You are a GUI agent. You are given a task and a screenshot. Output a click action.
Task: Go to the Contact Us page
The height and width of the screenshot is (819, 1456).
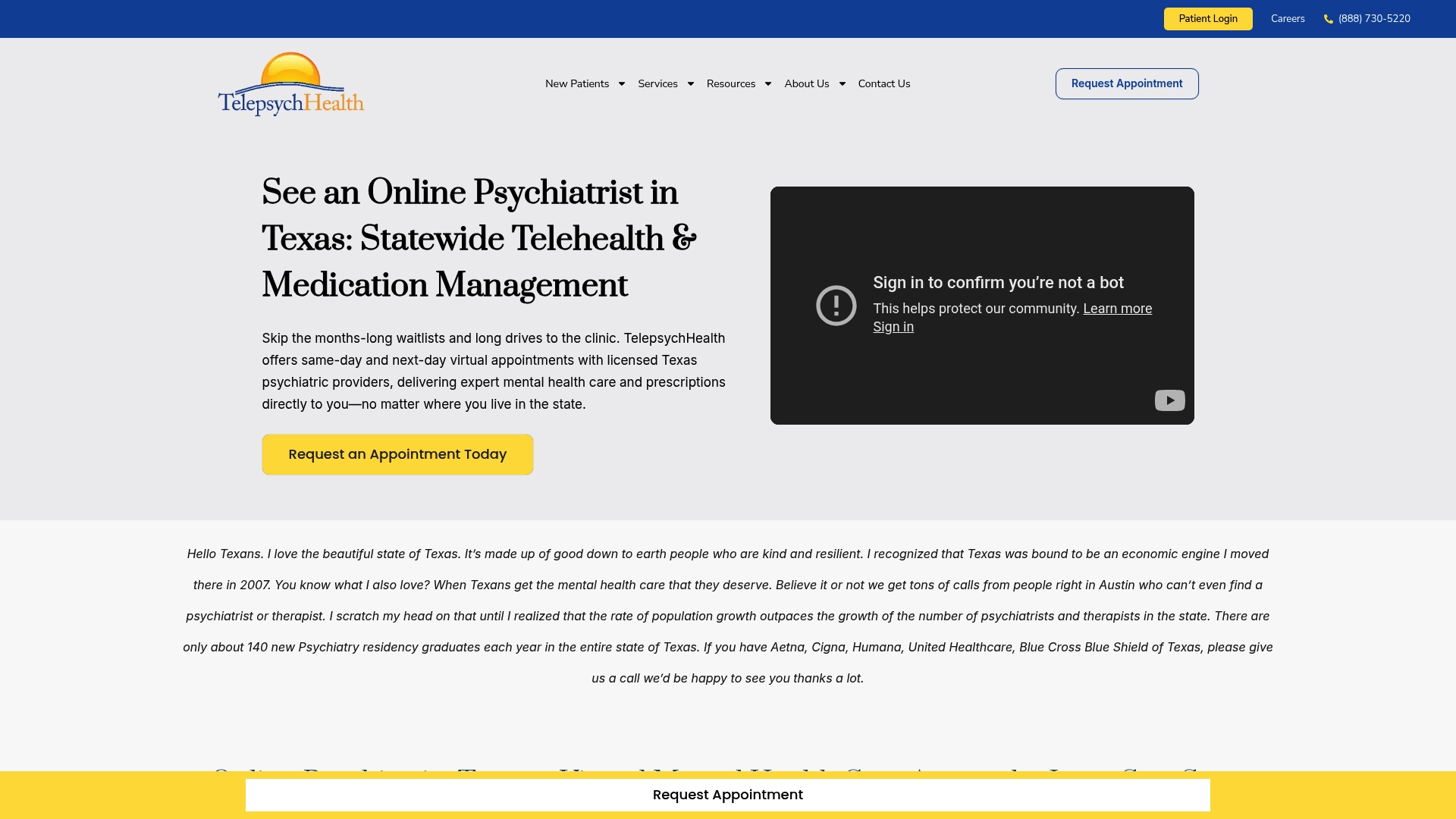coord(884,83)
